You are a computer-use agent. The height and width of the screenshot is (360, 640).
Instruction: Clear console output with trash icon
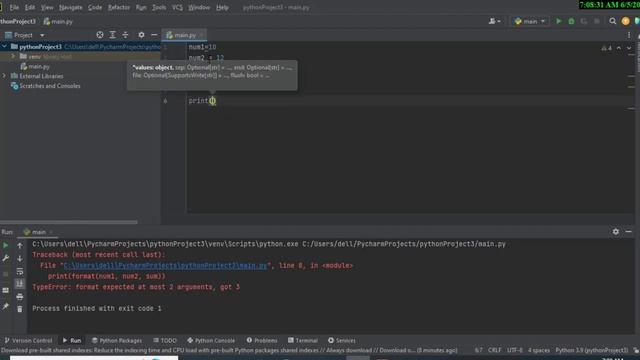(20, 309)
